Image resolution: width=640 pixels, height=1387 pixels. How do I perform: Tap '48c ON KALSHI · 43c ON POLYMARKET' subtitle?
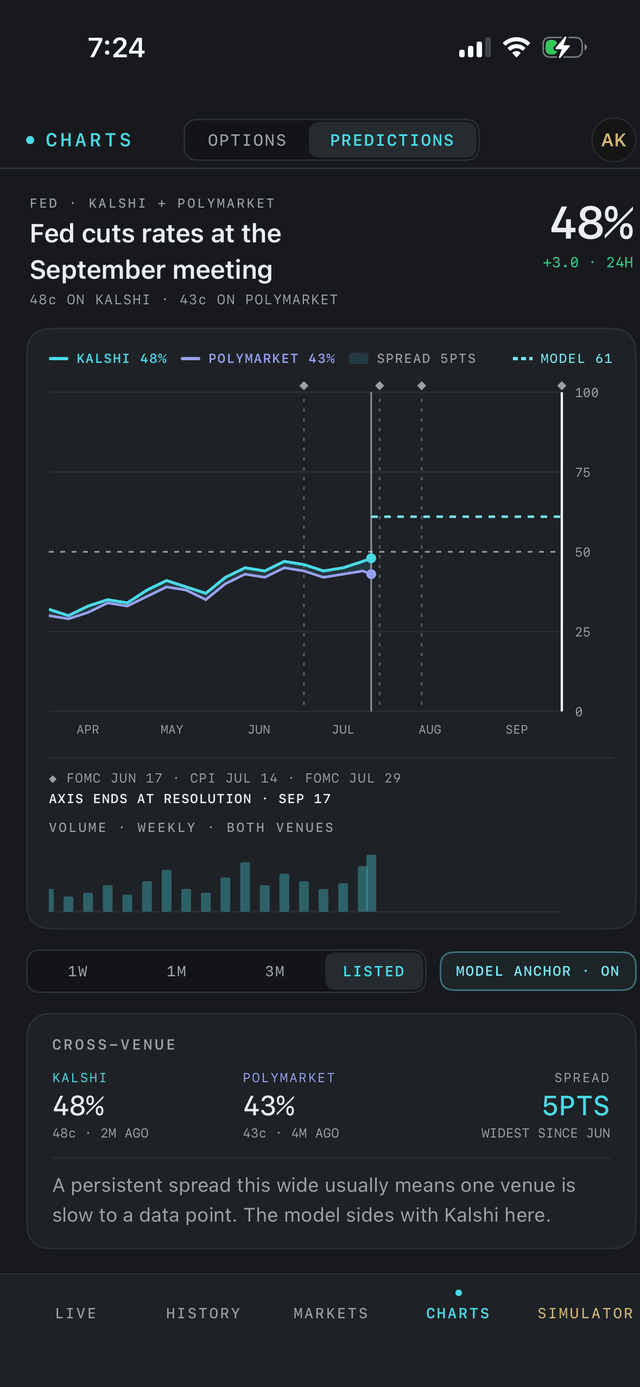[184, 299]
